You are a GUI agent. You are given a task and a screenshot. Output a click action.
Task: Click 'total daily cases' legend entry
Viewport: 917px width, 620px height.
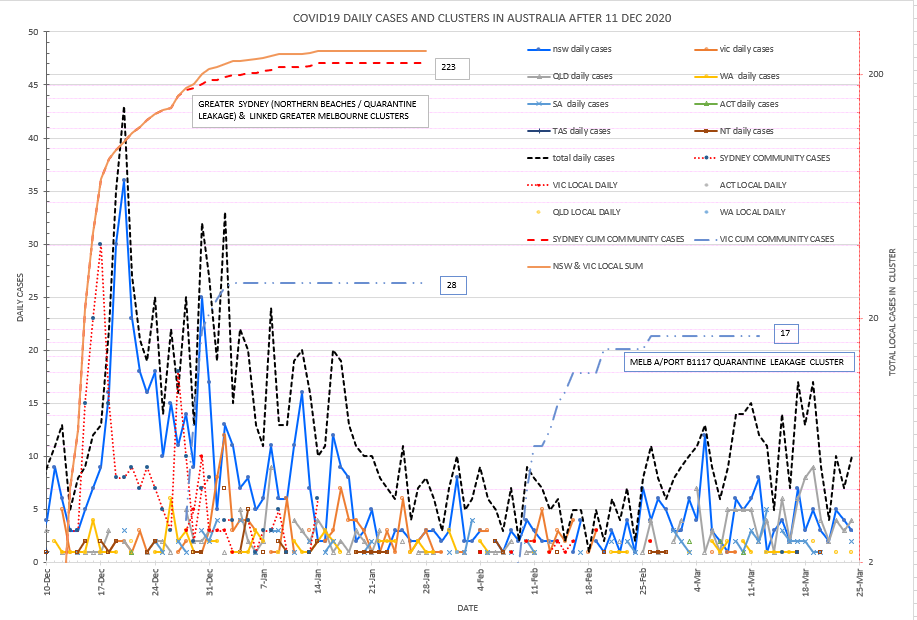click(571, 158)
